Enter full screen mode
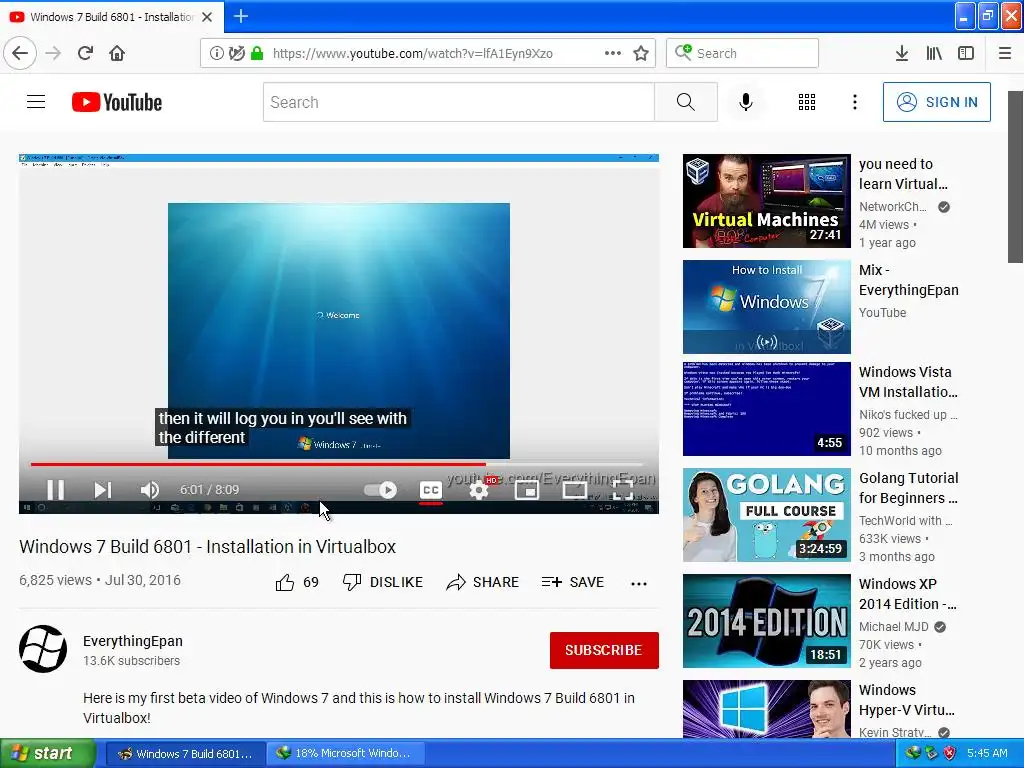 [622, 490]
